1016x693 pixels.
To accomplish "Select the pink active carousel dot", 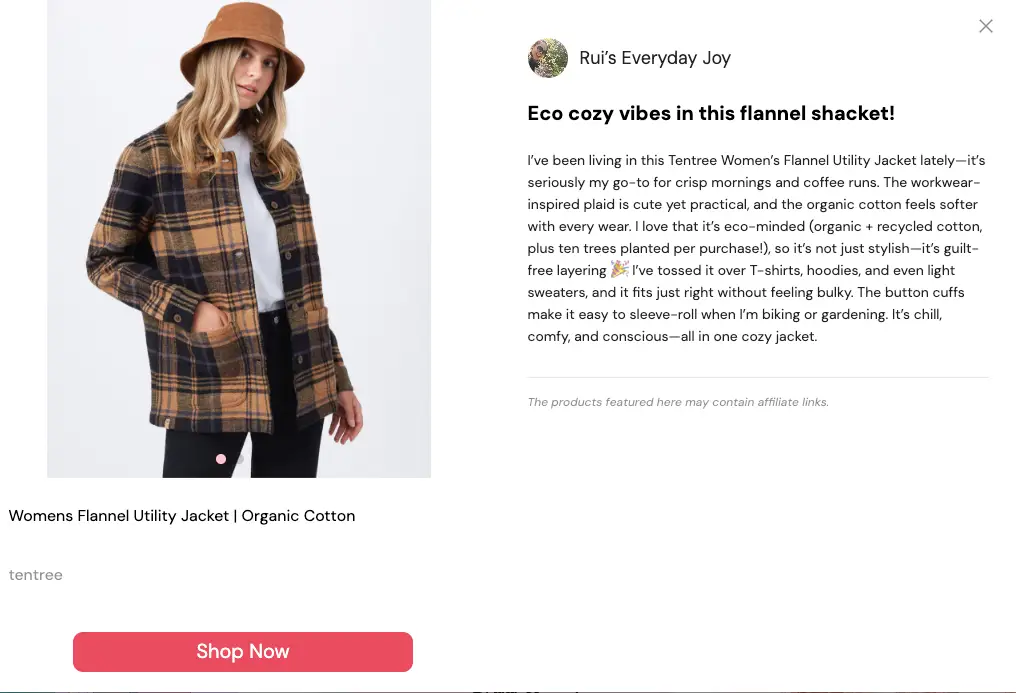I will tap(221, 459).
